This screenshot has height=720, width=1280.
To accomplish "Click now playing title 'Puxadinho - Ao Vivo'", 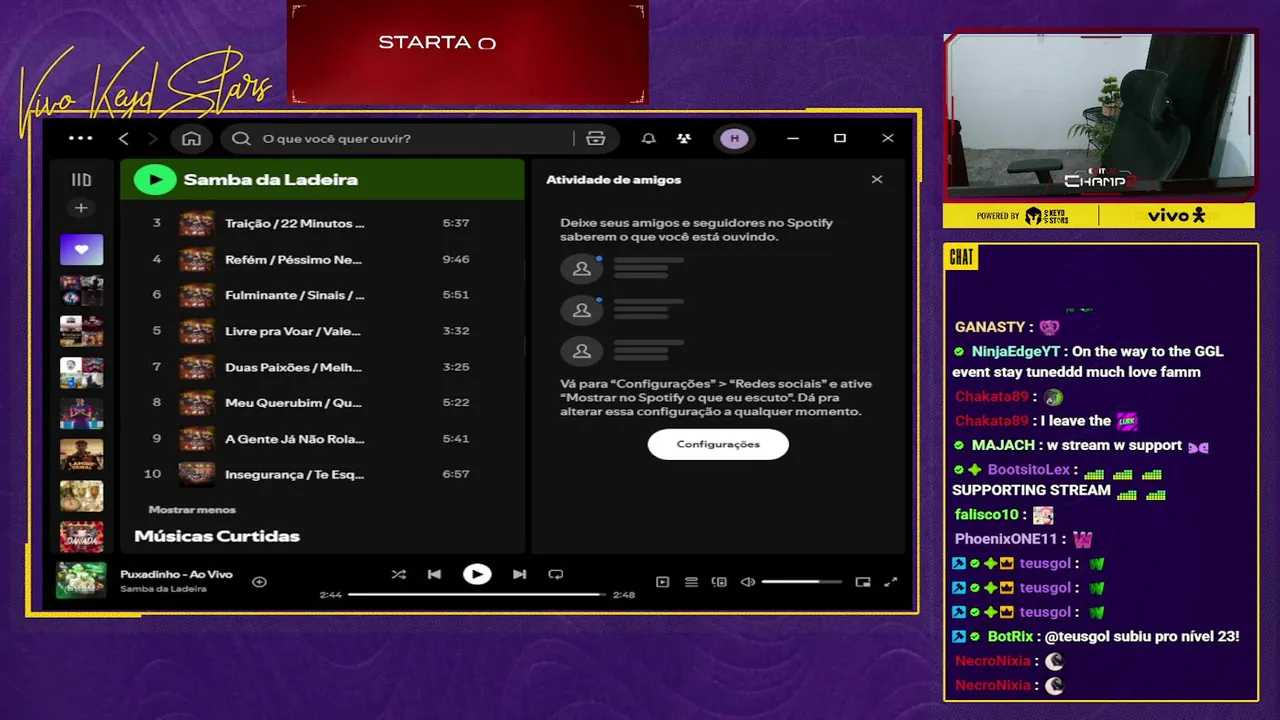I will (x=176, y=574).
